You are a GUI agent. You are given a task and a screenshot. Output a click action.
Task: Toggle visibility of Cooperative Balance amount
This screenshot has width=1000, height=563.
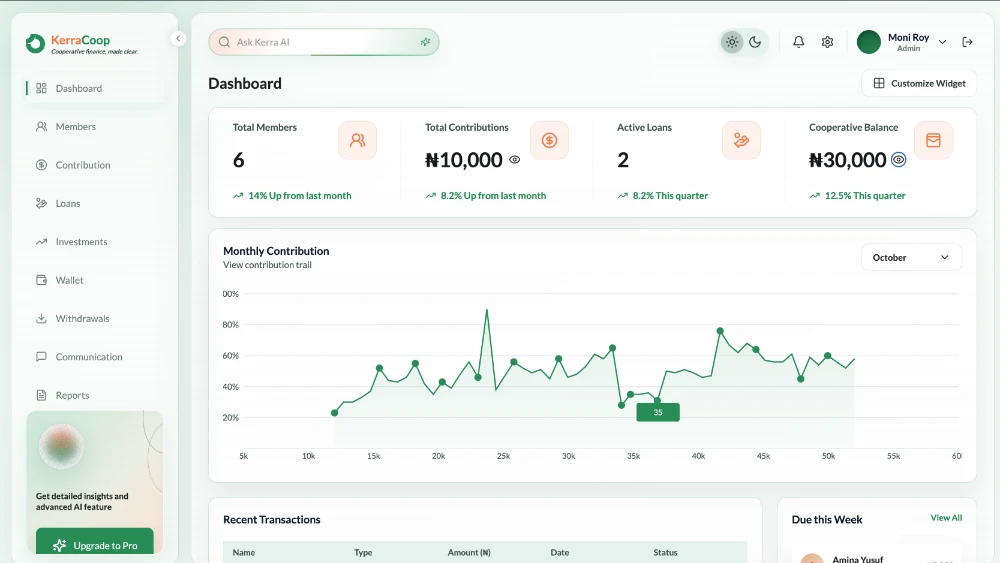(x=899, y=159)
